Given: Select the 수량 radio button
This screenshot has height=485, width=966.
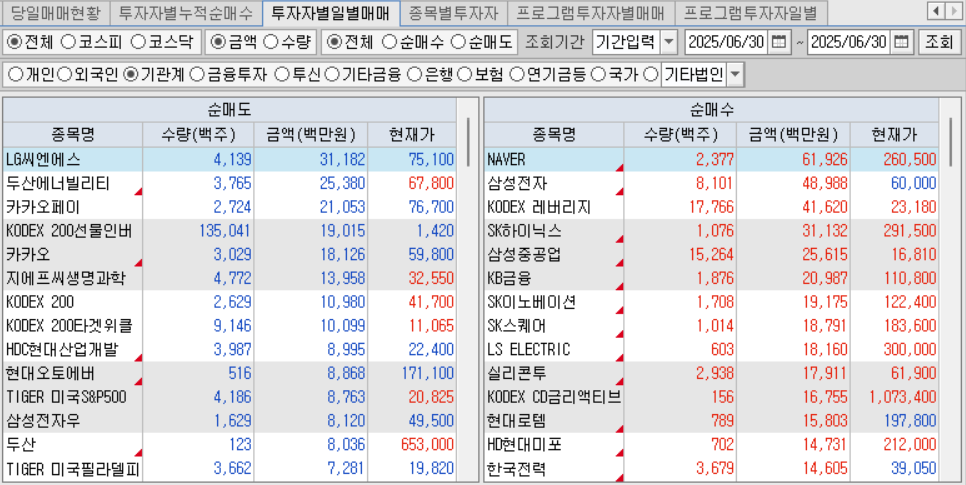Looking at the screenshot, I should click(x=270, y=42).
